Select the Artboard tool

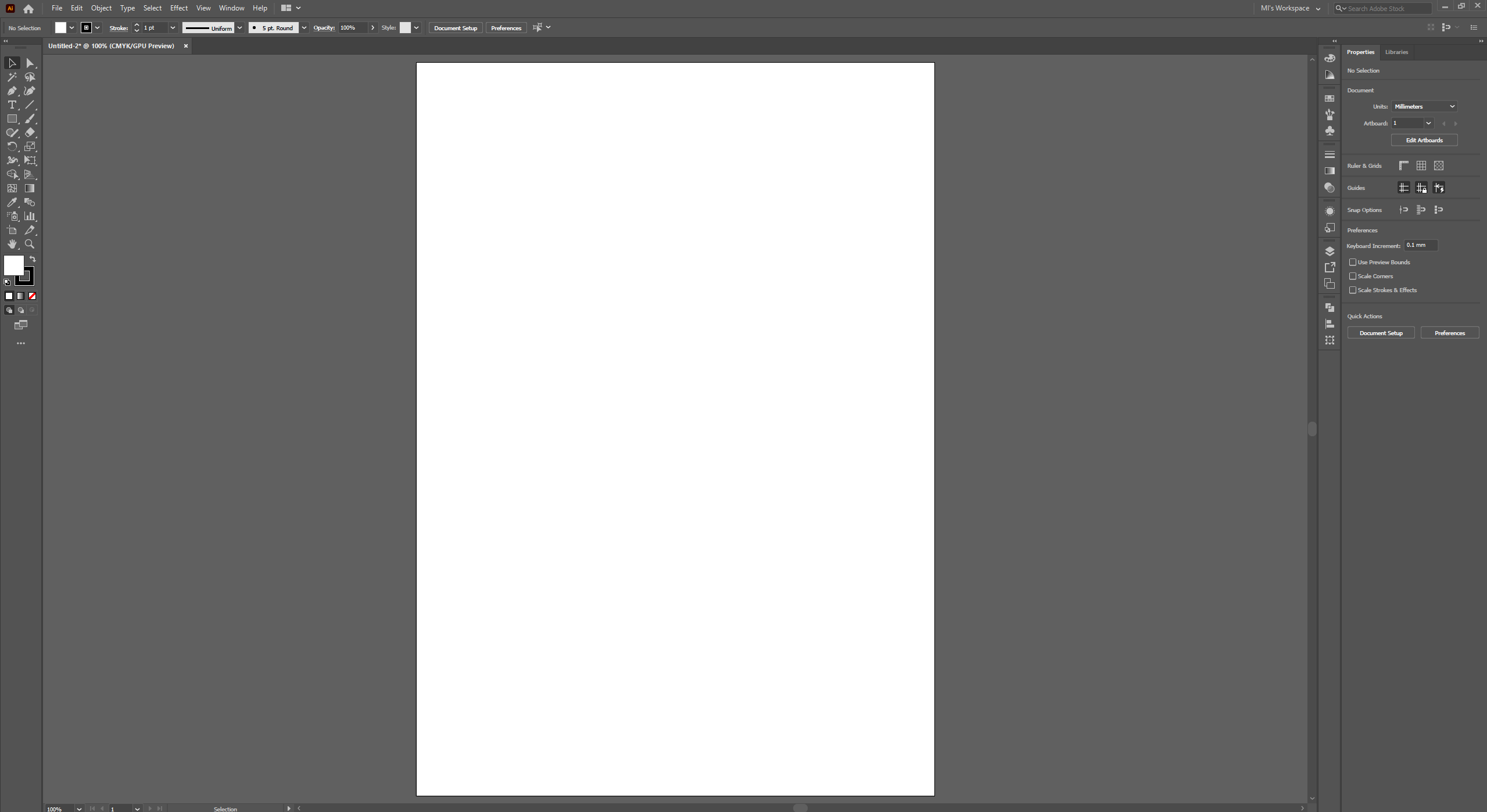click(x=12, y=230)
